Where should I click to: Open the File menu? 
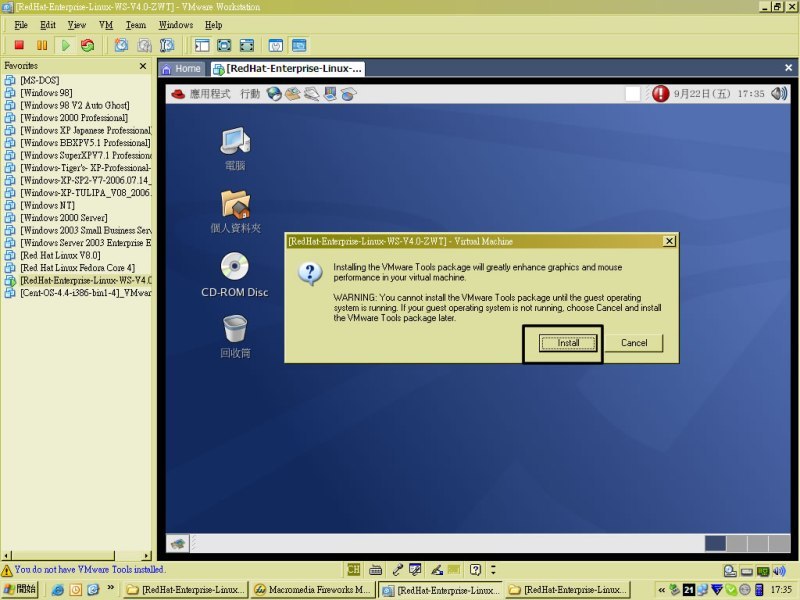pos(21,25)
